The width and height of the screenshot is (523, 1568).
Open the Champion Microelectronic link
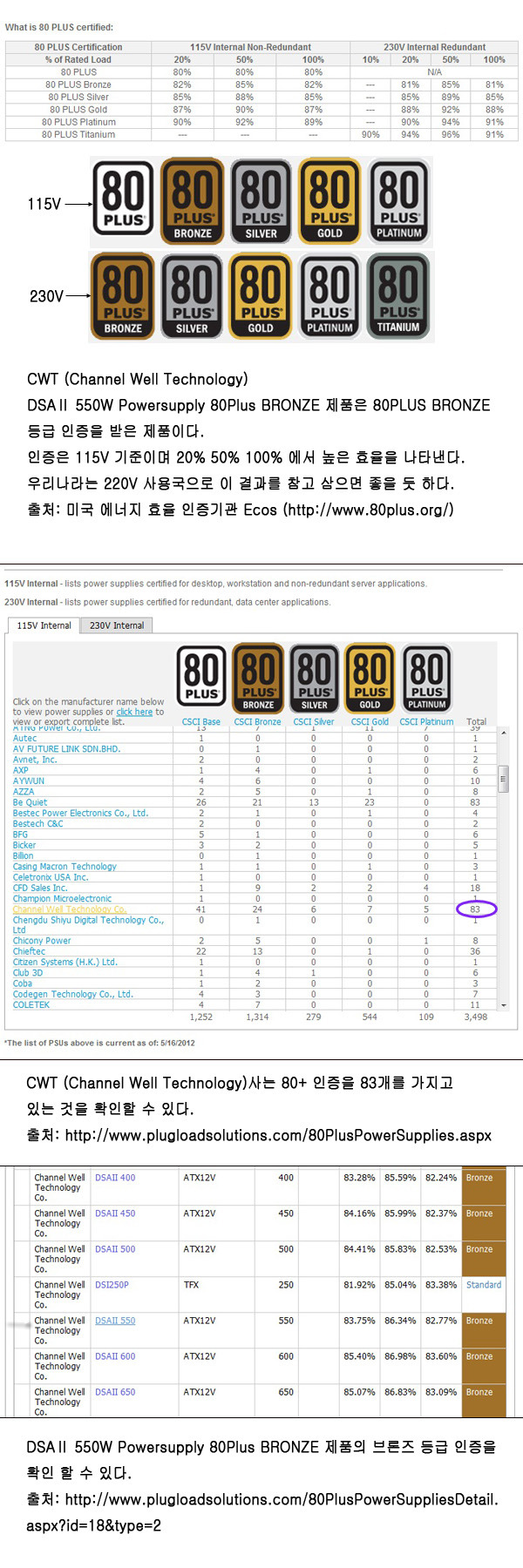pyautogui.click(x=62, y=898)
